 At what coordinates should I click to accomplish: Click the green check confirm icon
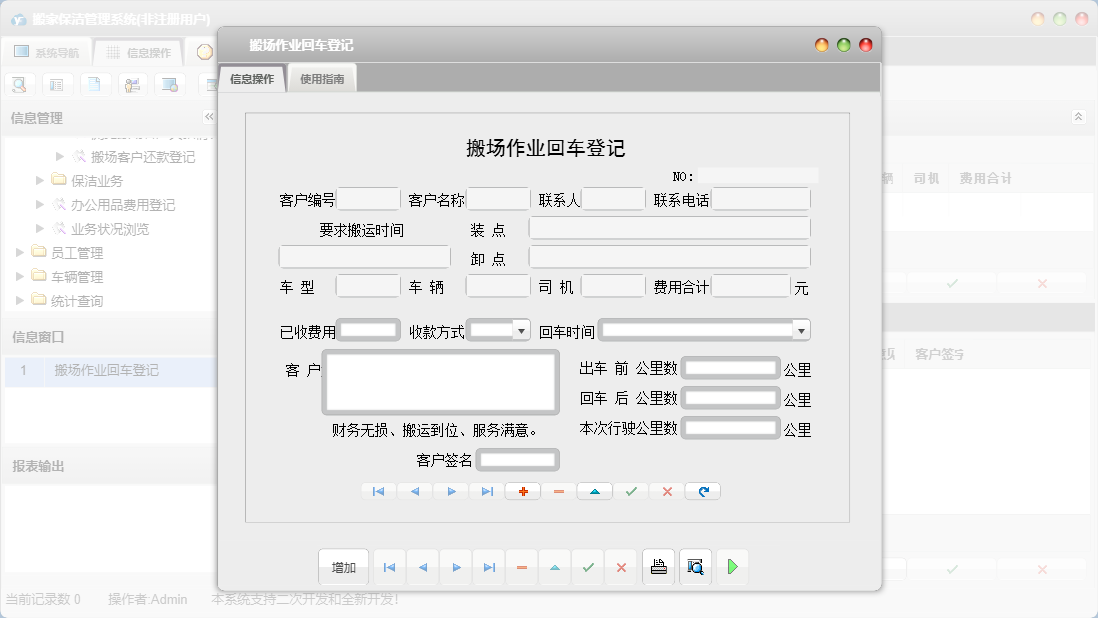coord(630,491)
